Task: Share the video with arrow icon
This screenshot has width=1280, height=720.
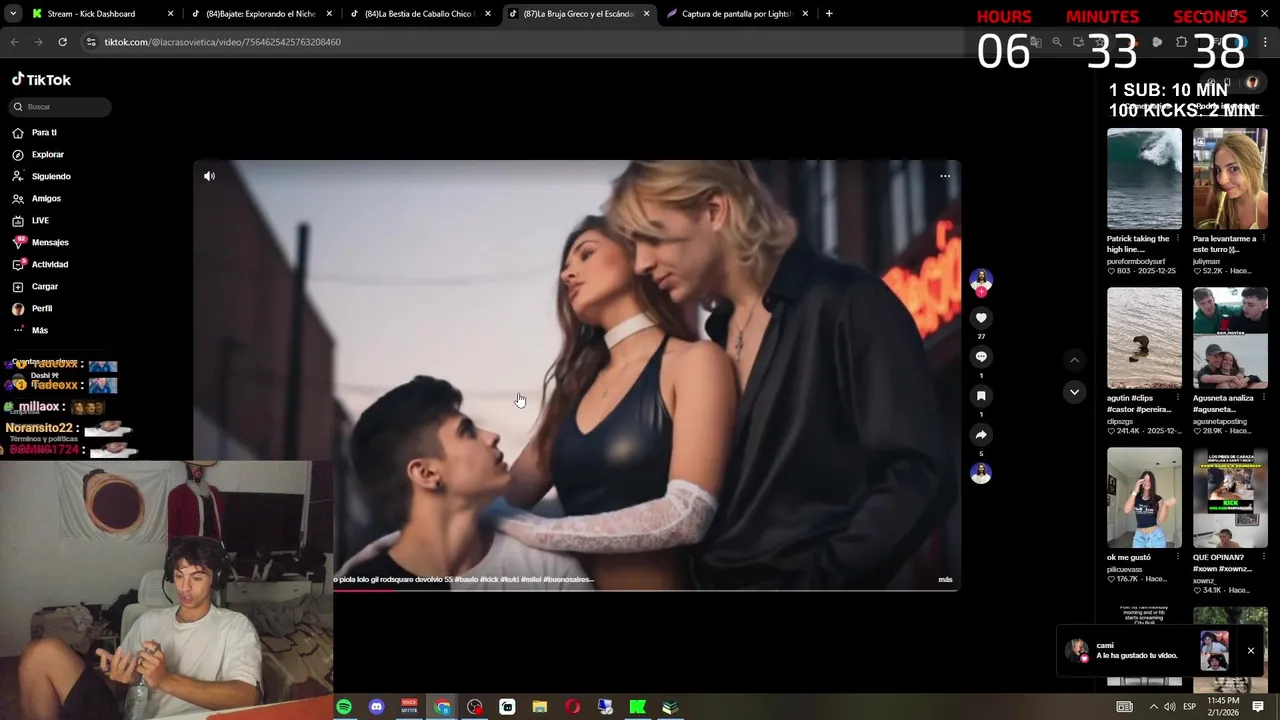Action: [981, 435]
